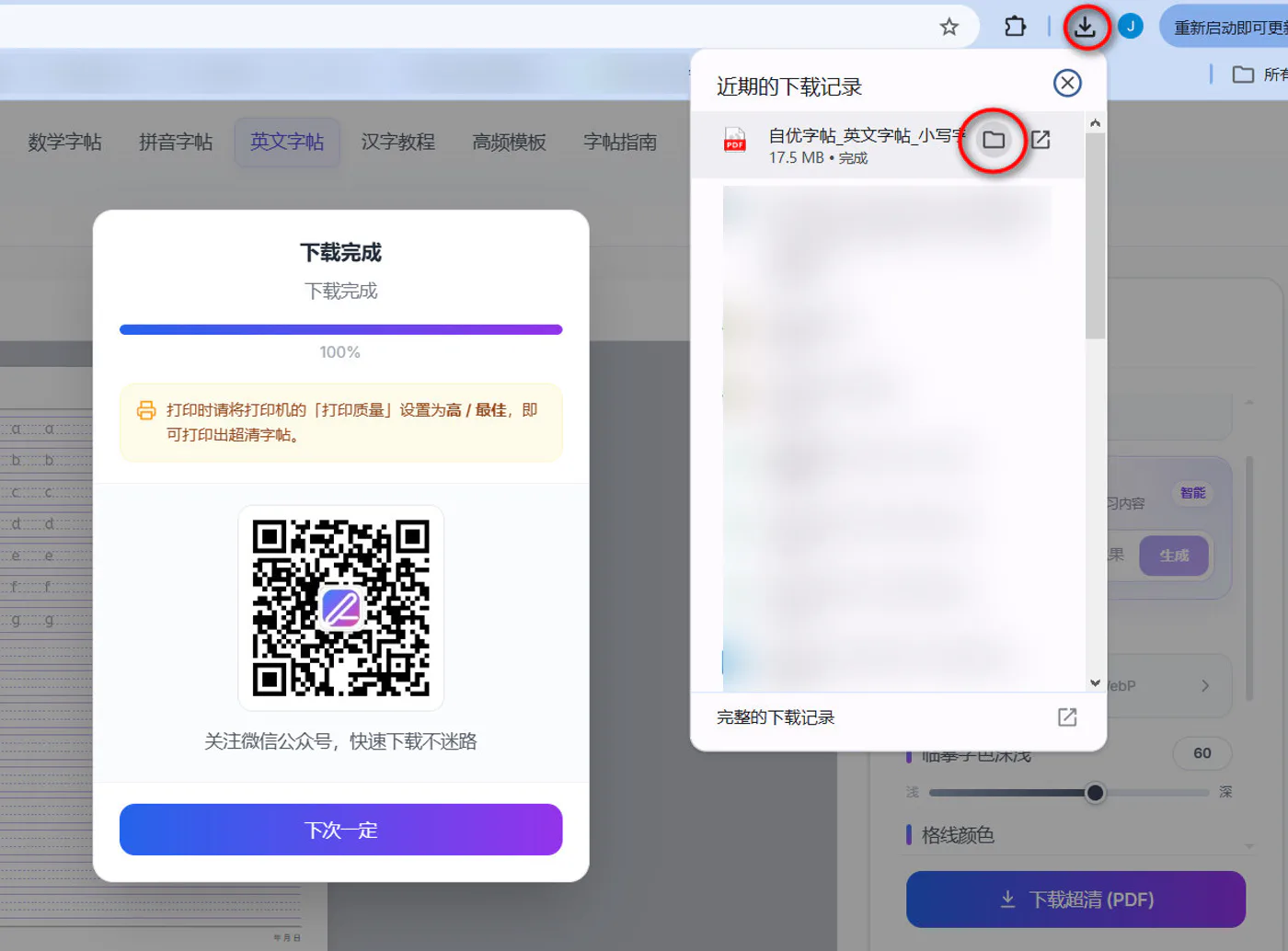Switch to the 数学字帖 tab

65,142
